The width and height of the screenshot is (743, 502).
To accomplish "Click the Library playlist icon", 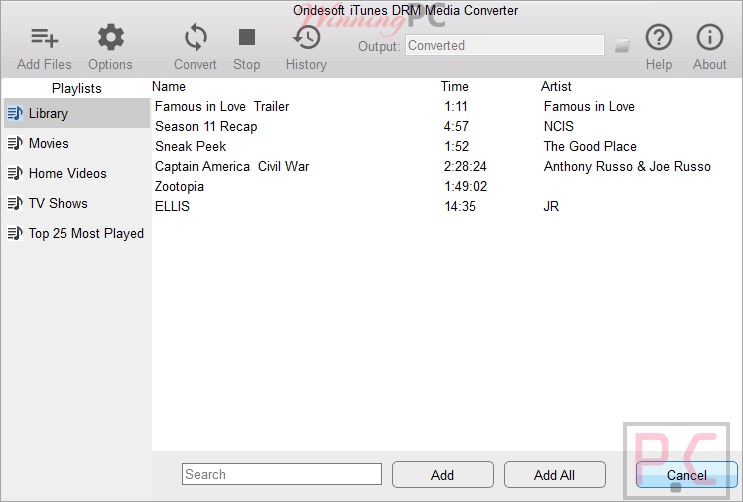I will [x=15, y=113].
